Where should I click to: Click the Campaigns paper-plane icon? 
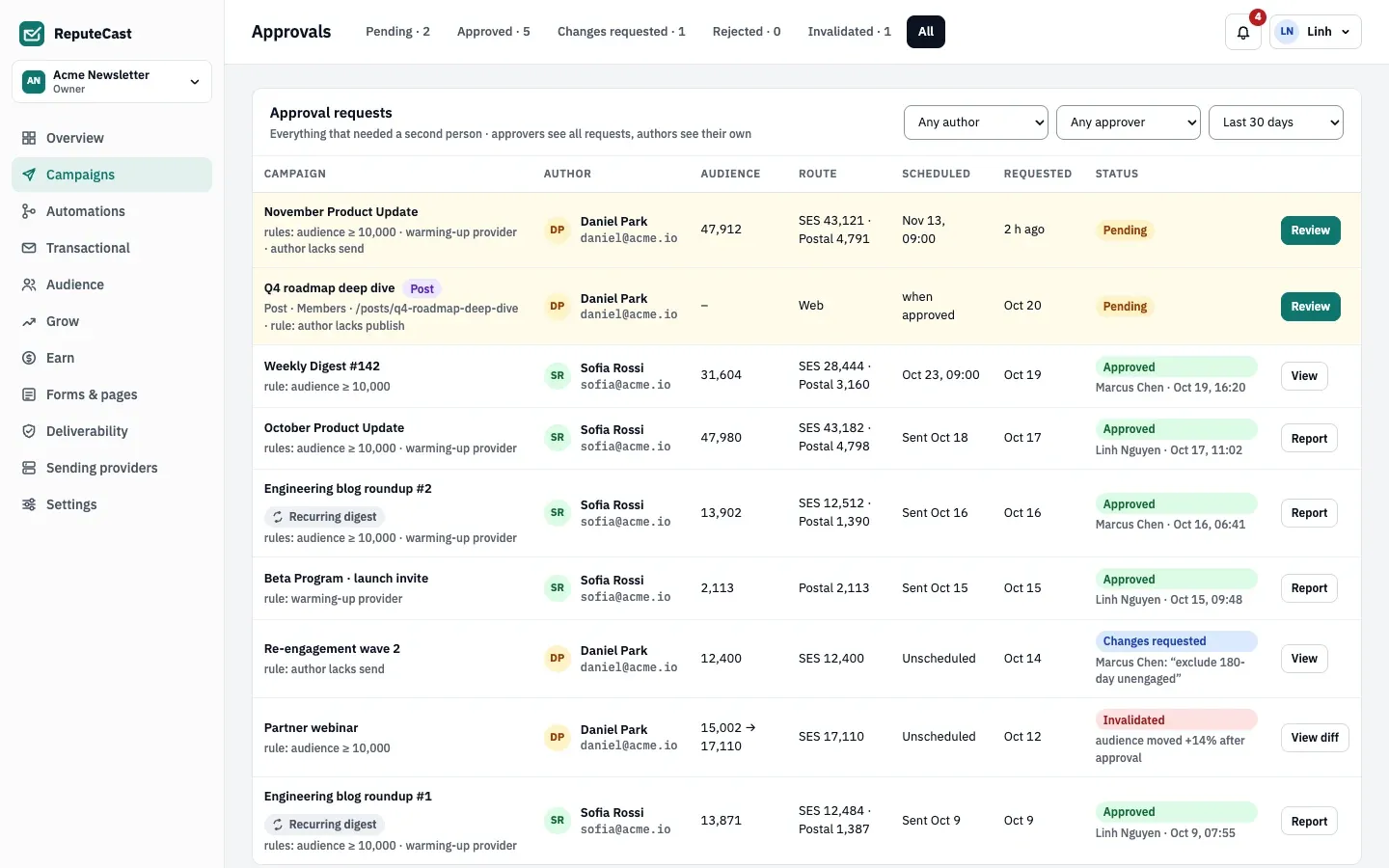(x=29, y=175)
